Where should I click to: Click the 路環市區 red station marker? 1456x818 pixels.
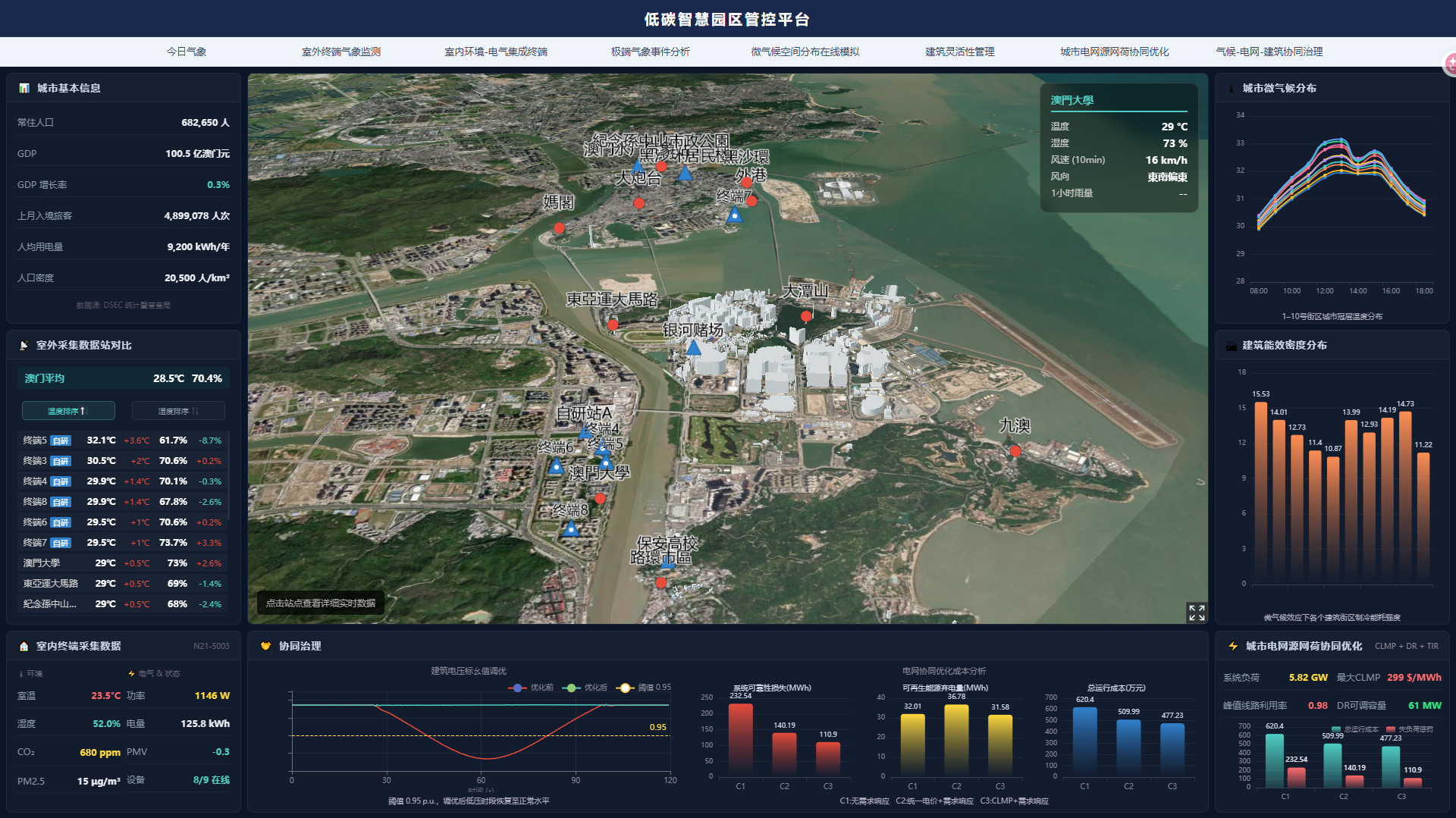(661, 582)
